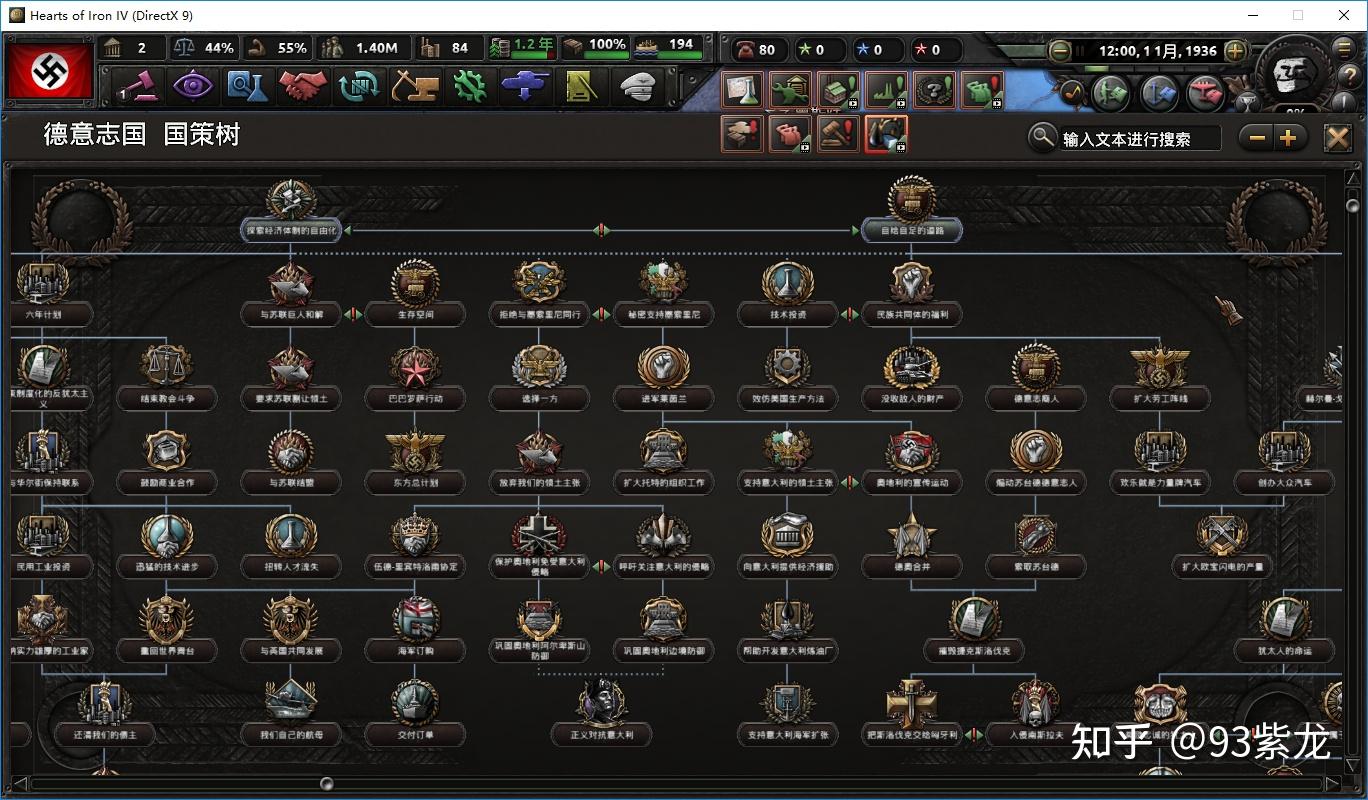Image resolution: width=1368 pixels, height=800 pixels.
Task: Open the construction crane menu
Action: point(414,87)
